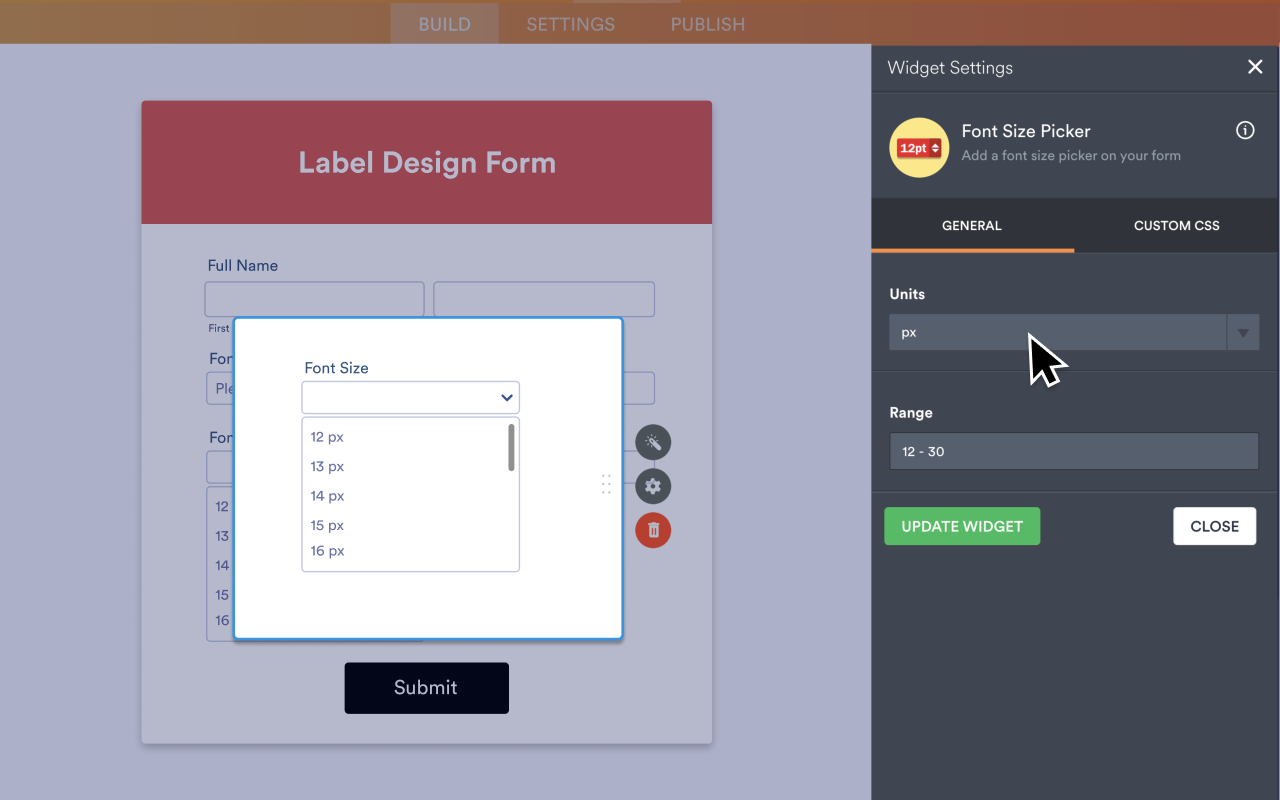This screenshot has height=800, width=1280.
Task: Open the PUBLISH tab
Action: click(707, 24)
